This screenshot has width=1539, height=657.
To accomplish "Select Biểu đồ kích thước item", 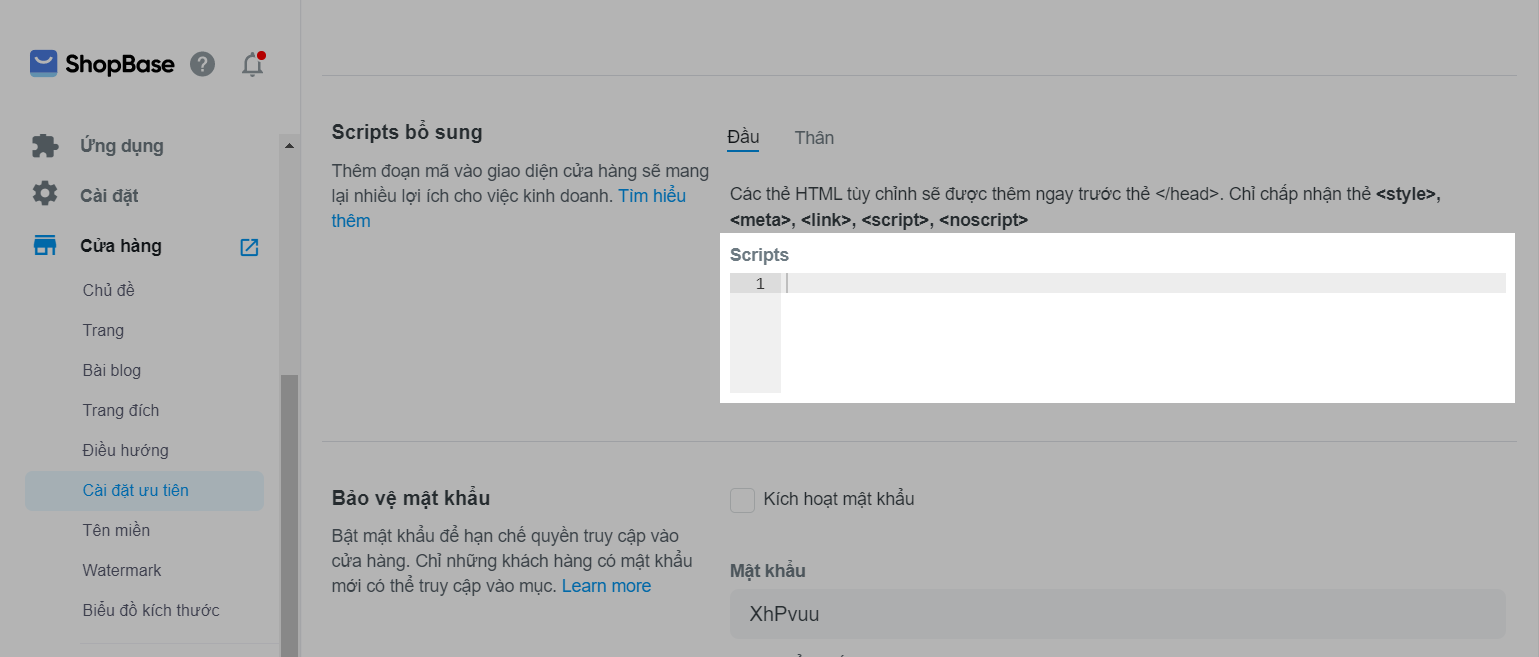I will [x=151, y=610].
